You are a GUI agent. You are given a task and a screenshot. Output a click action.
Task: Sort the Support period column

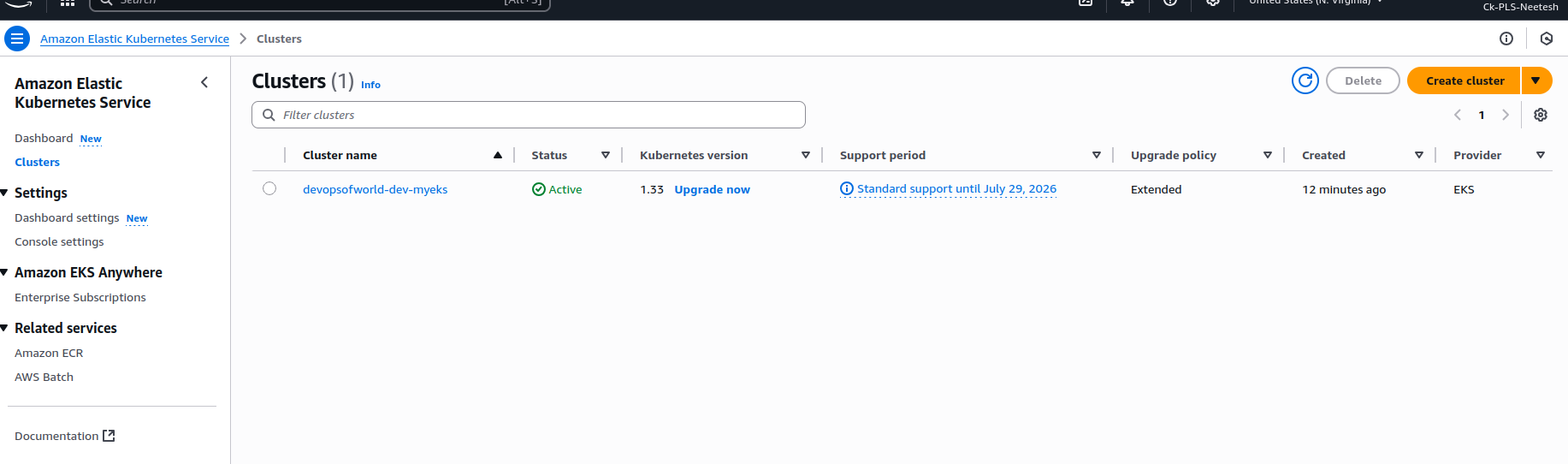(x=1097, y=155)
